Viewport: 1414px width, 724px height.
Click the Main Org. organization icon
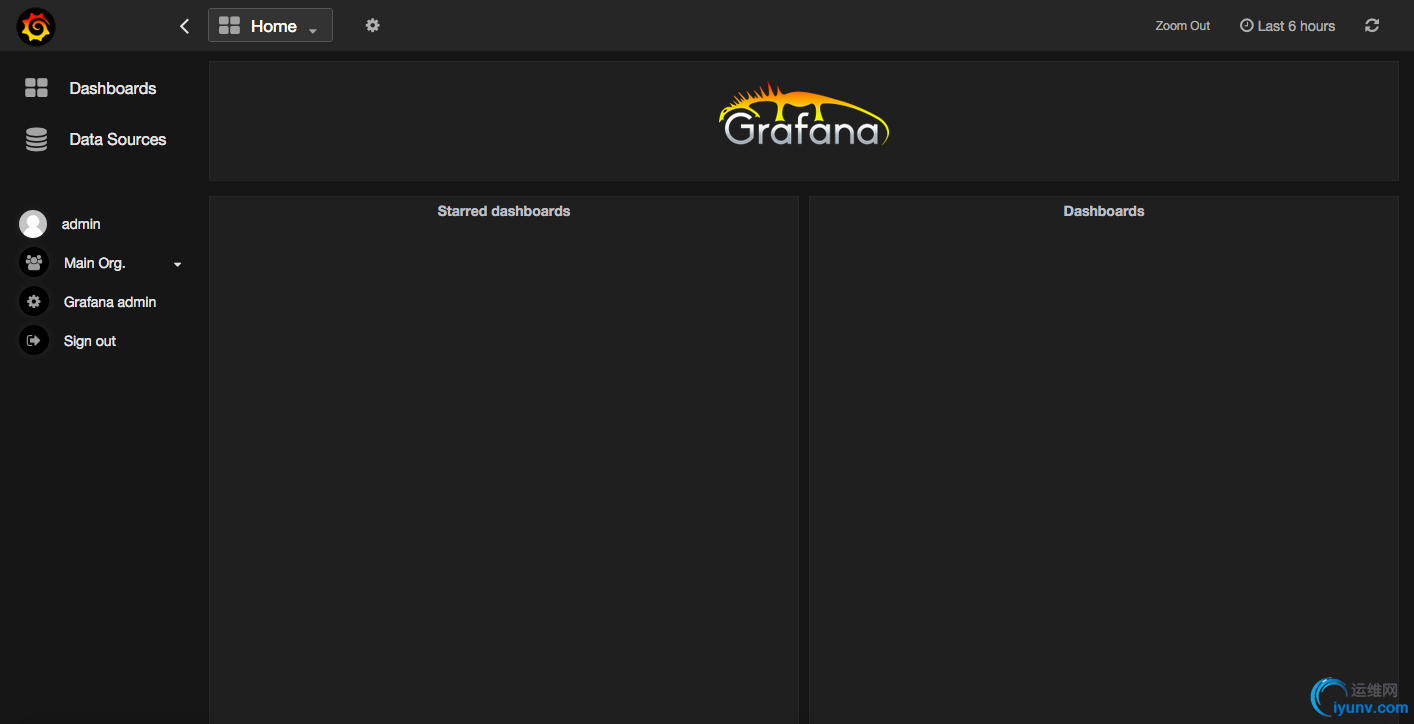[34, 263]
